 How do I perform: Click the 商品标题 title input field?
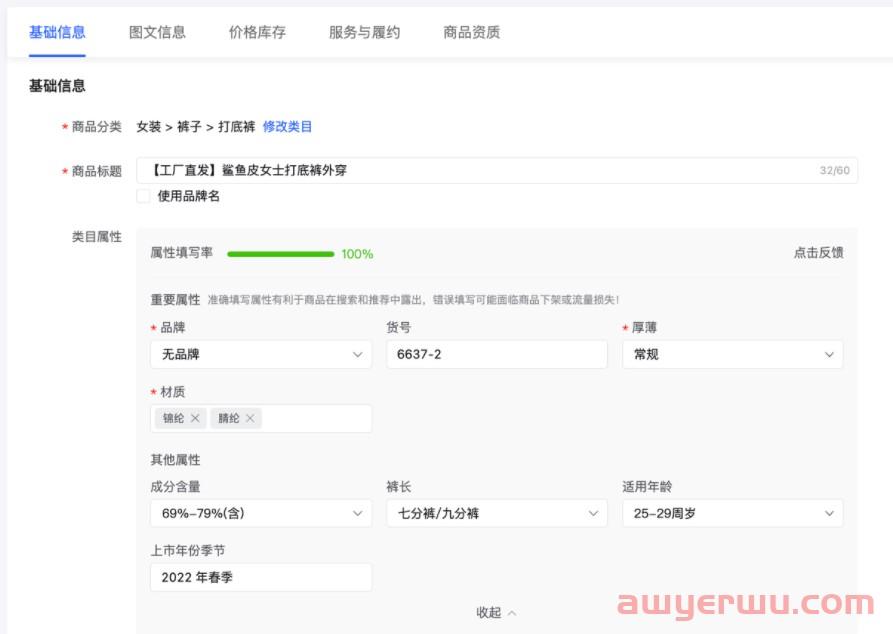coord(450,169)
